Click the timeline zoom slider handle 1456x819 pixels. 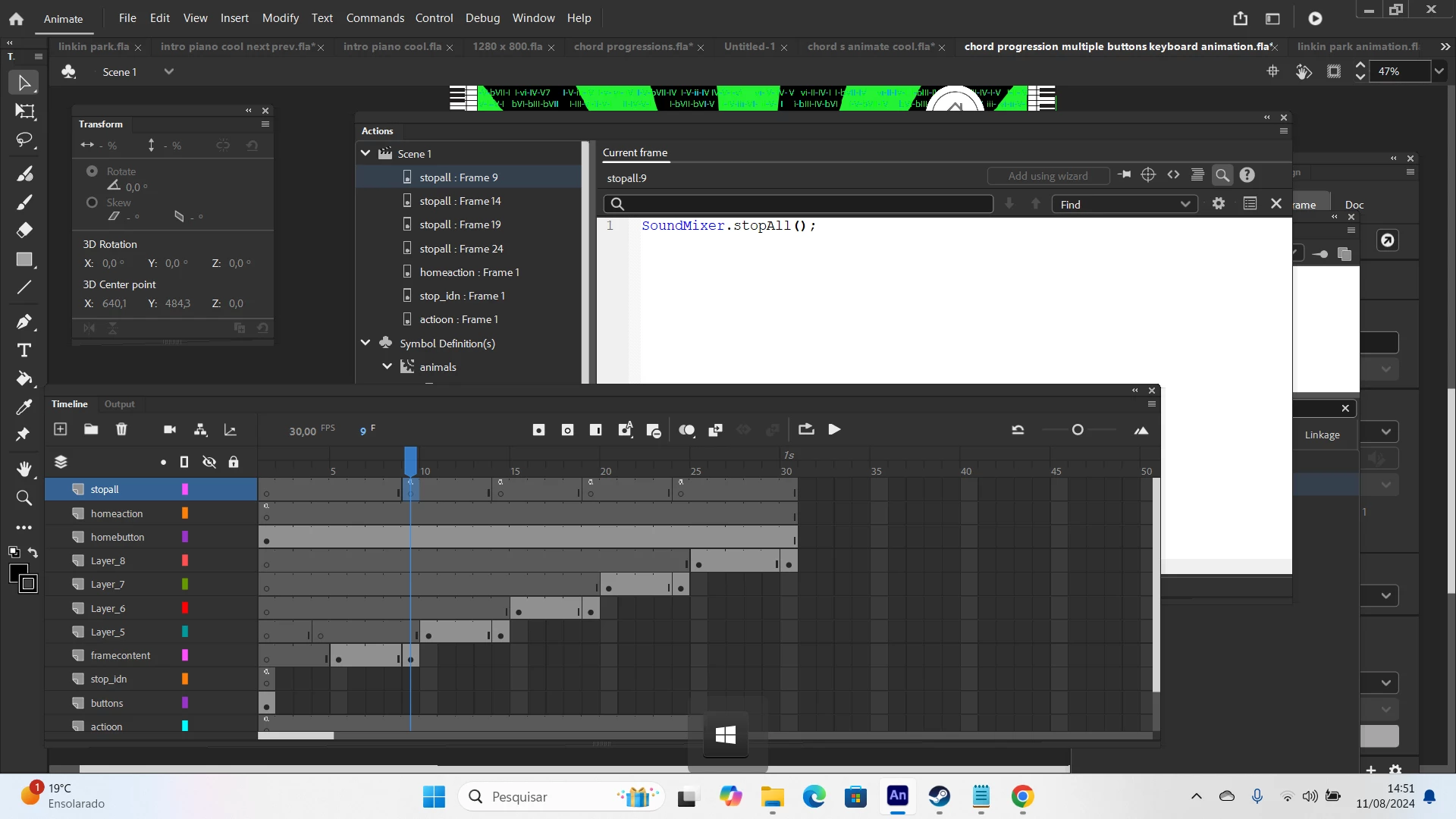(1078, 430)
